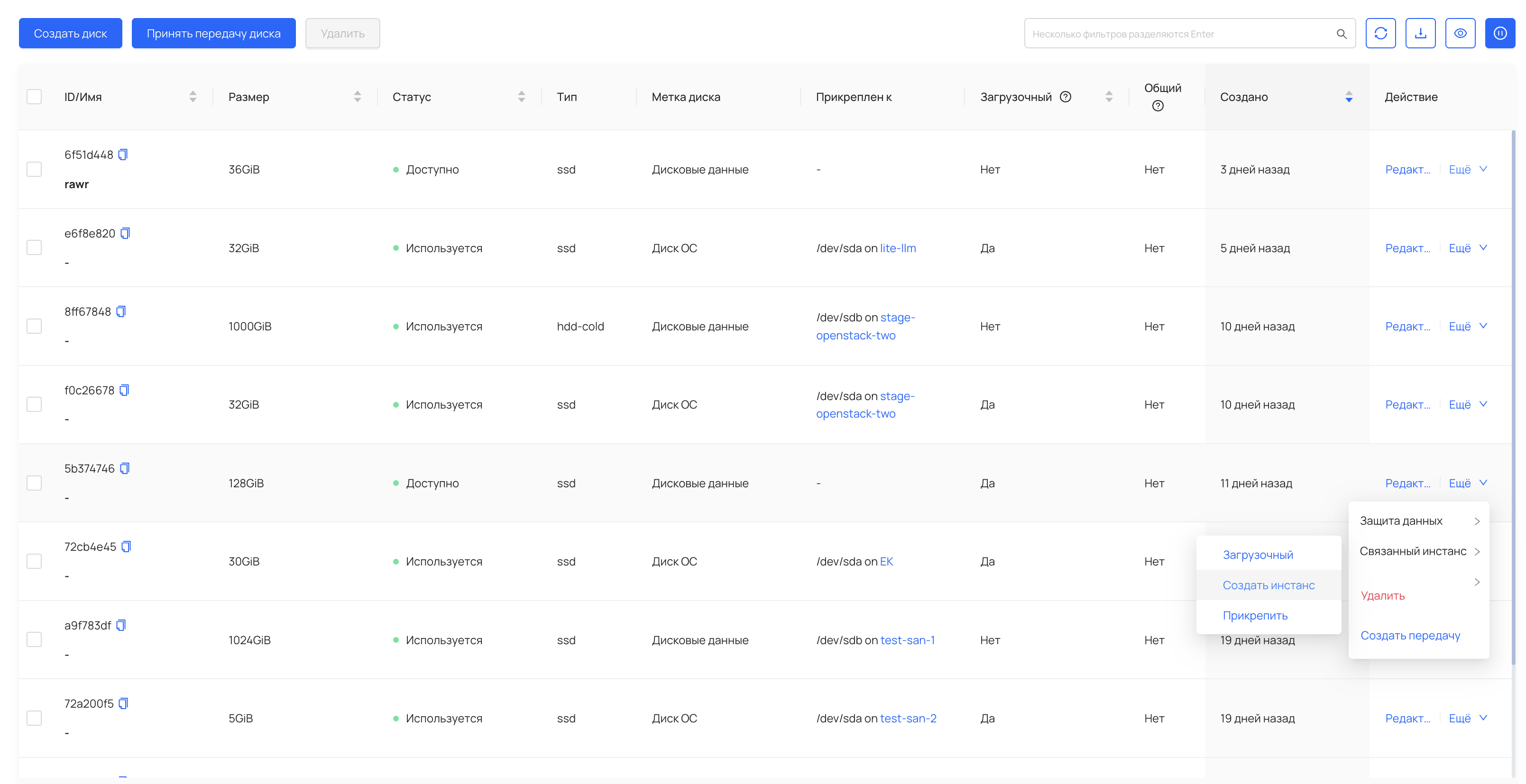The width and height of the screenshot is (1526, 784).
Task: Select Удалить in the context menu
Action: 1382,596
